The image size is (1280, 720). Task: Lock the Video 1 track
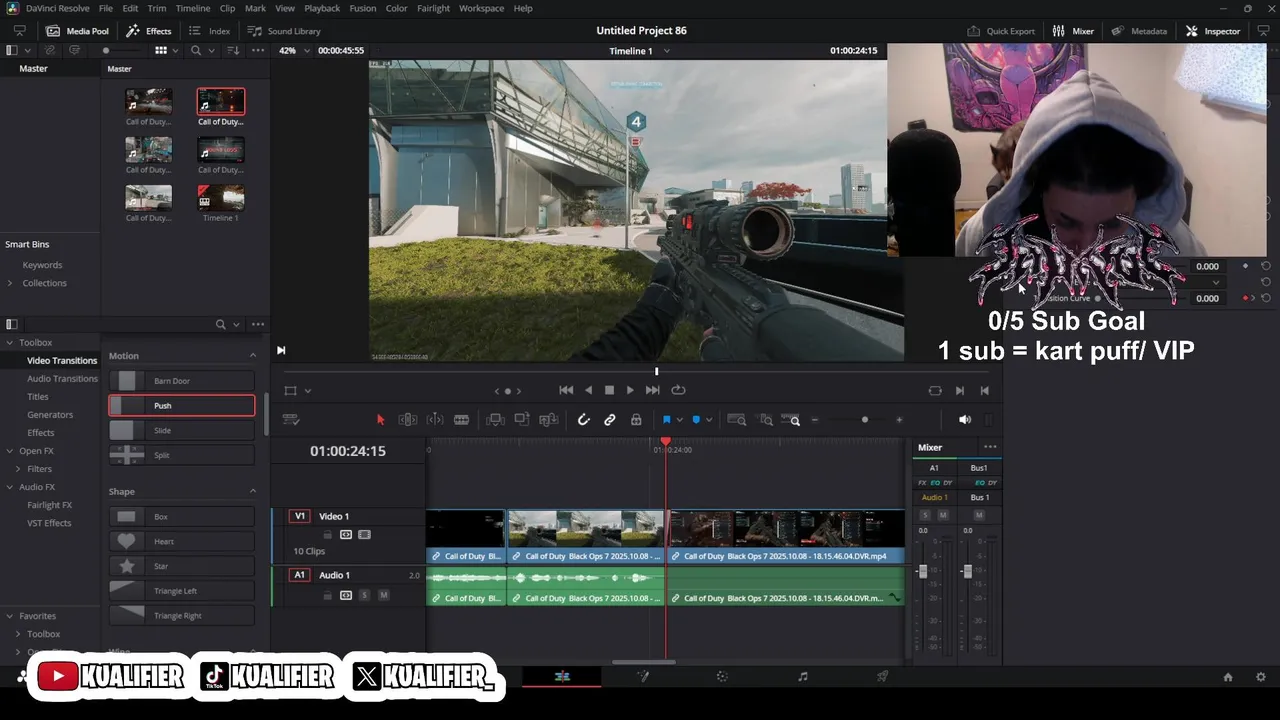tap(327, 535)
